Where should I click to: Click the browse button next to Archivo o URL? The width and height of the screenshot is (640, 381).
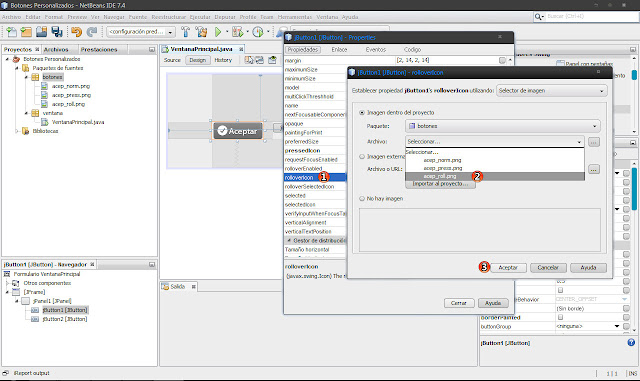tap(594, 169)
